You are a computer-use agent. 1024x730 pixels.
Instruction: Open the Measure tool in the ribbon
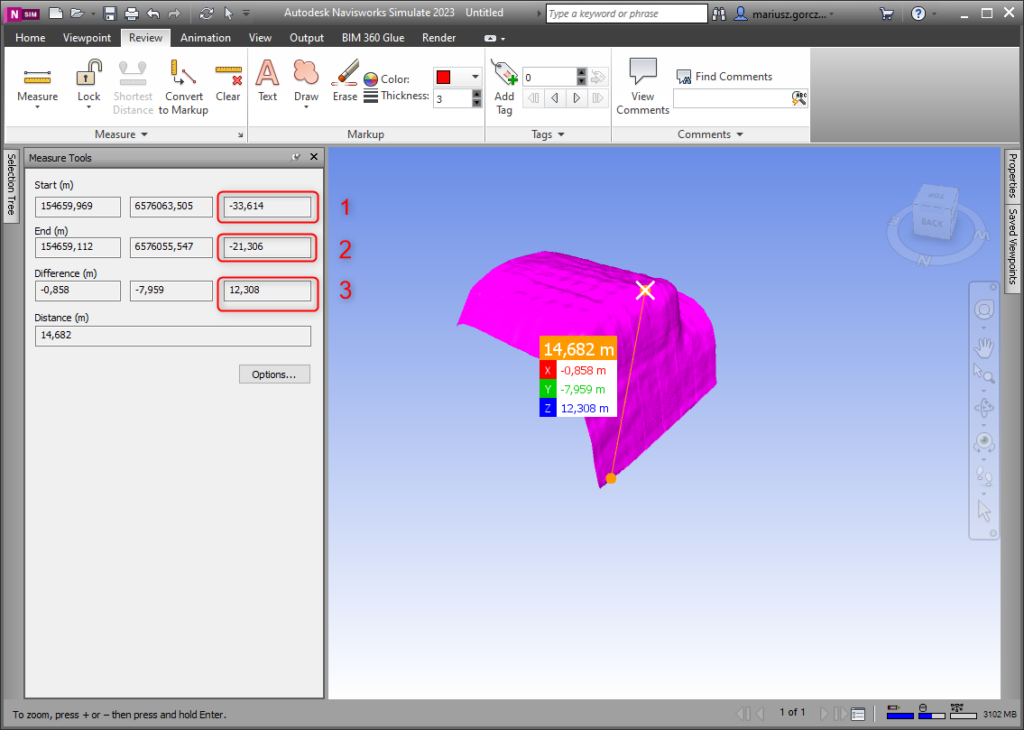pos(37,81)
